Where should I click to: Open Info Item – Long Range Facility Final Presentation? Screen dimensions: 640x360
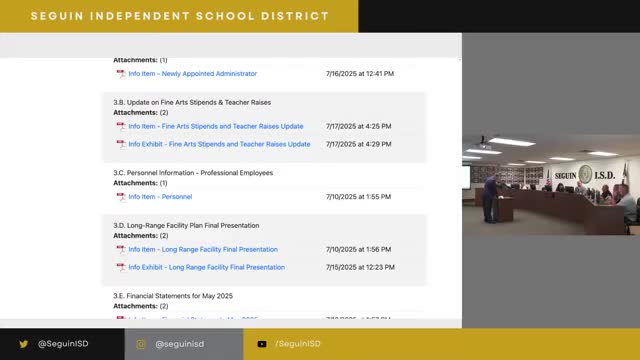[203, 249]
